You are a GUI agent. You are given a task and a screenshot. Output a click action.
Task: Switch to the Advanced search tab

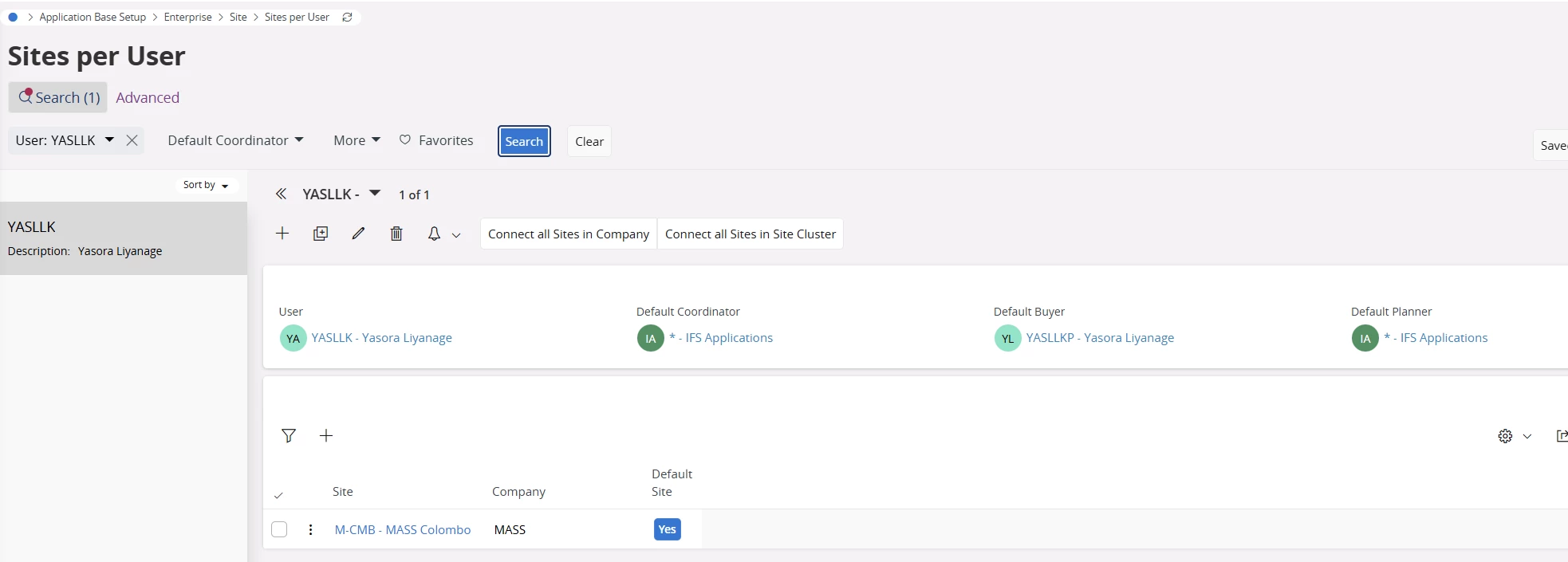point(148,97)
